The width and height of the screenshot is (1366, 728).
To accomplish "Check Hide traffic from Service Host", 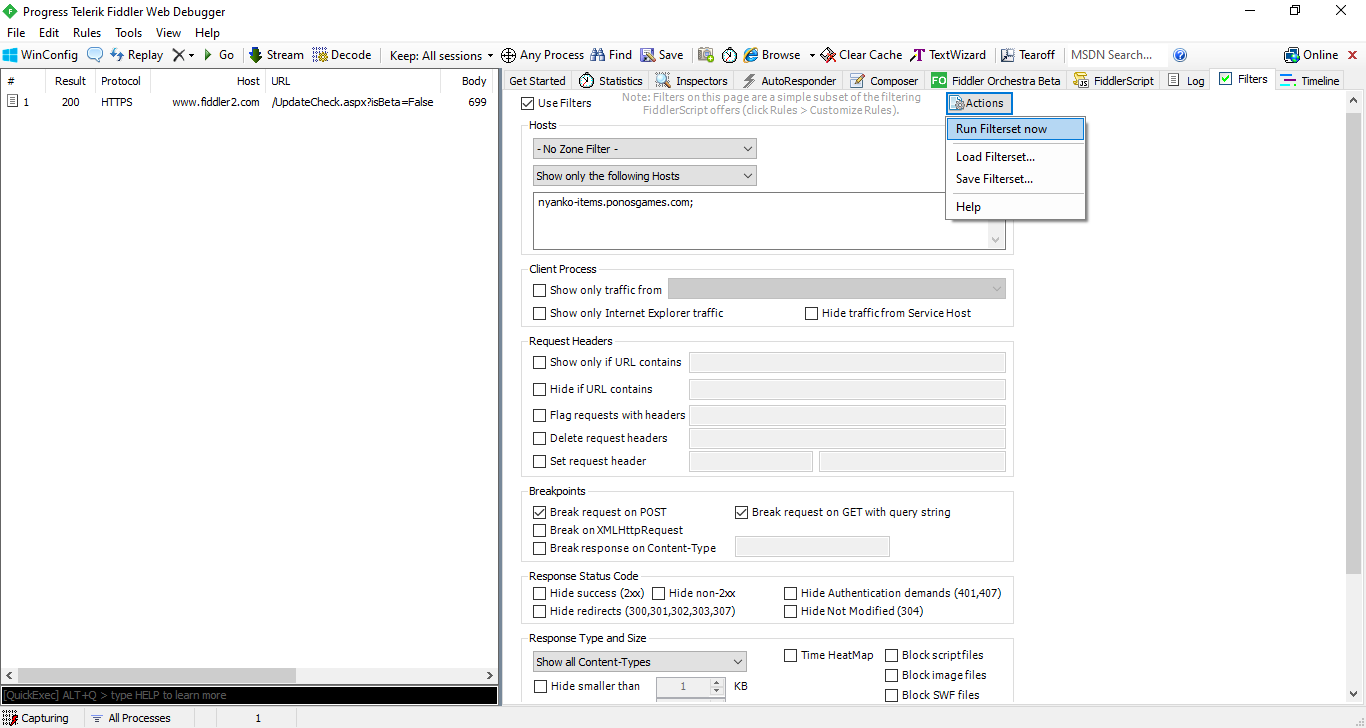I will (x=812, y=313).
